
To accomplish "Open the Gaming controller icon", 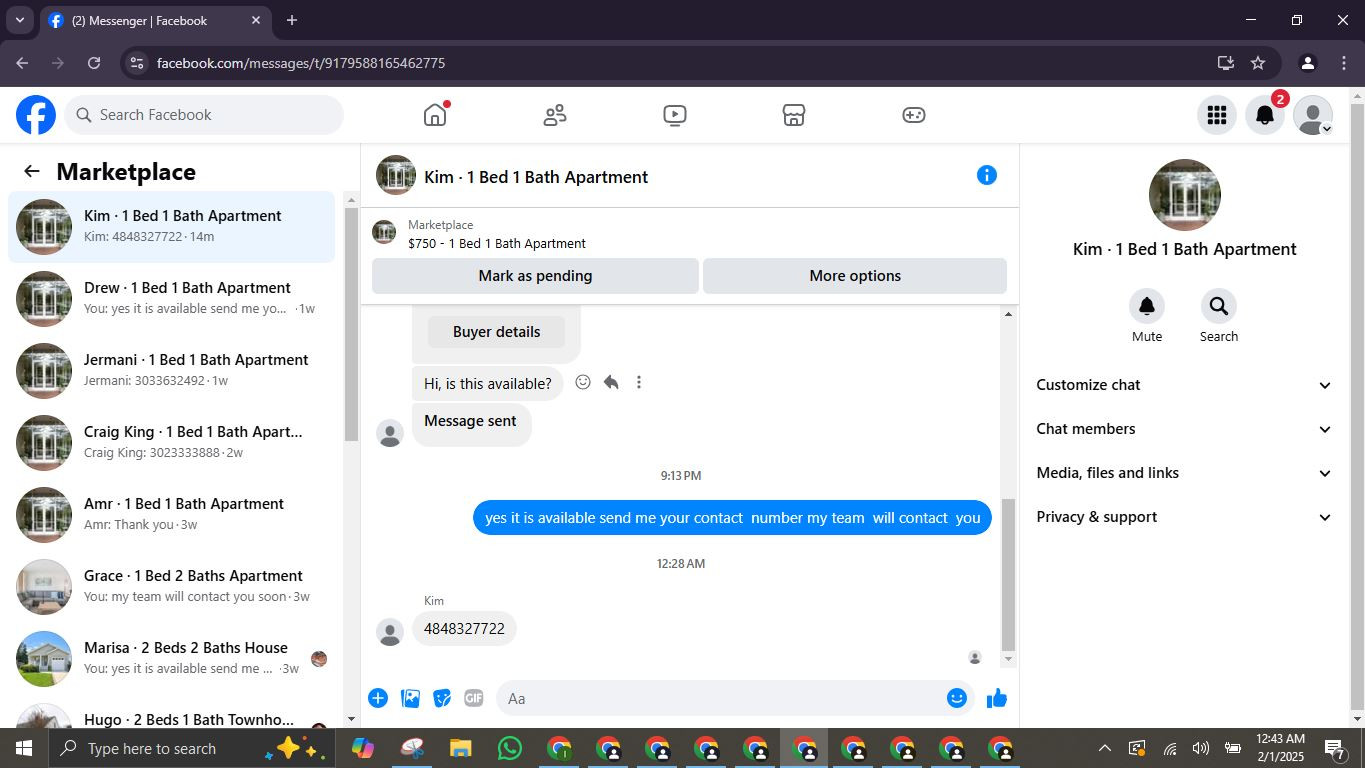I will click(x=914, y=115).
